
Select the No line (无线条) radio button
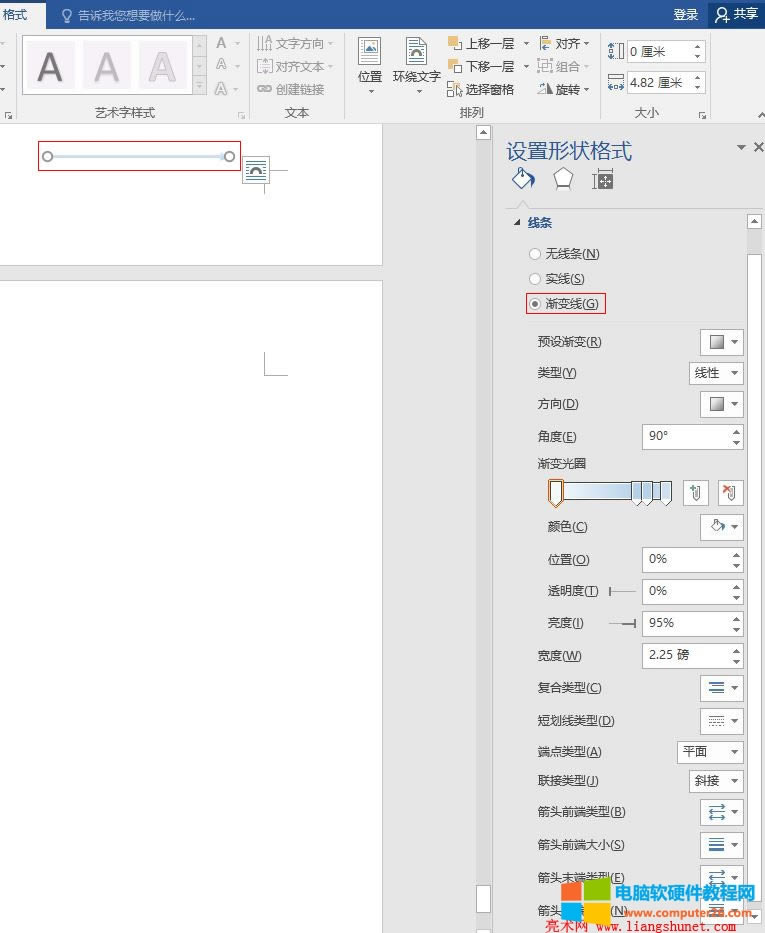coord(535,254)
